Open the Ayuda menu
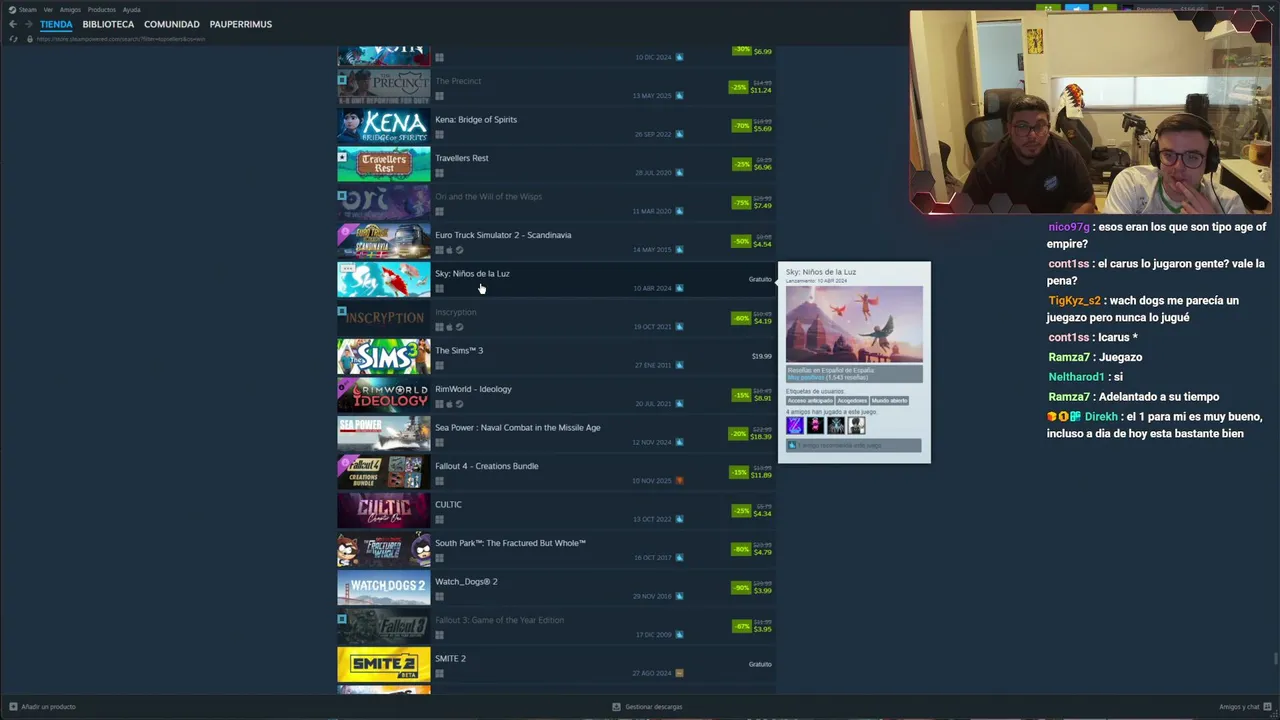 point(131,10)
